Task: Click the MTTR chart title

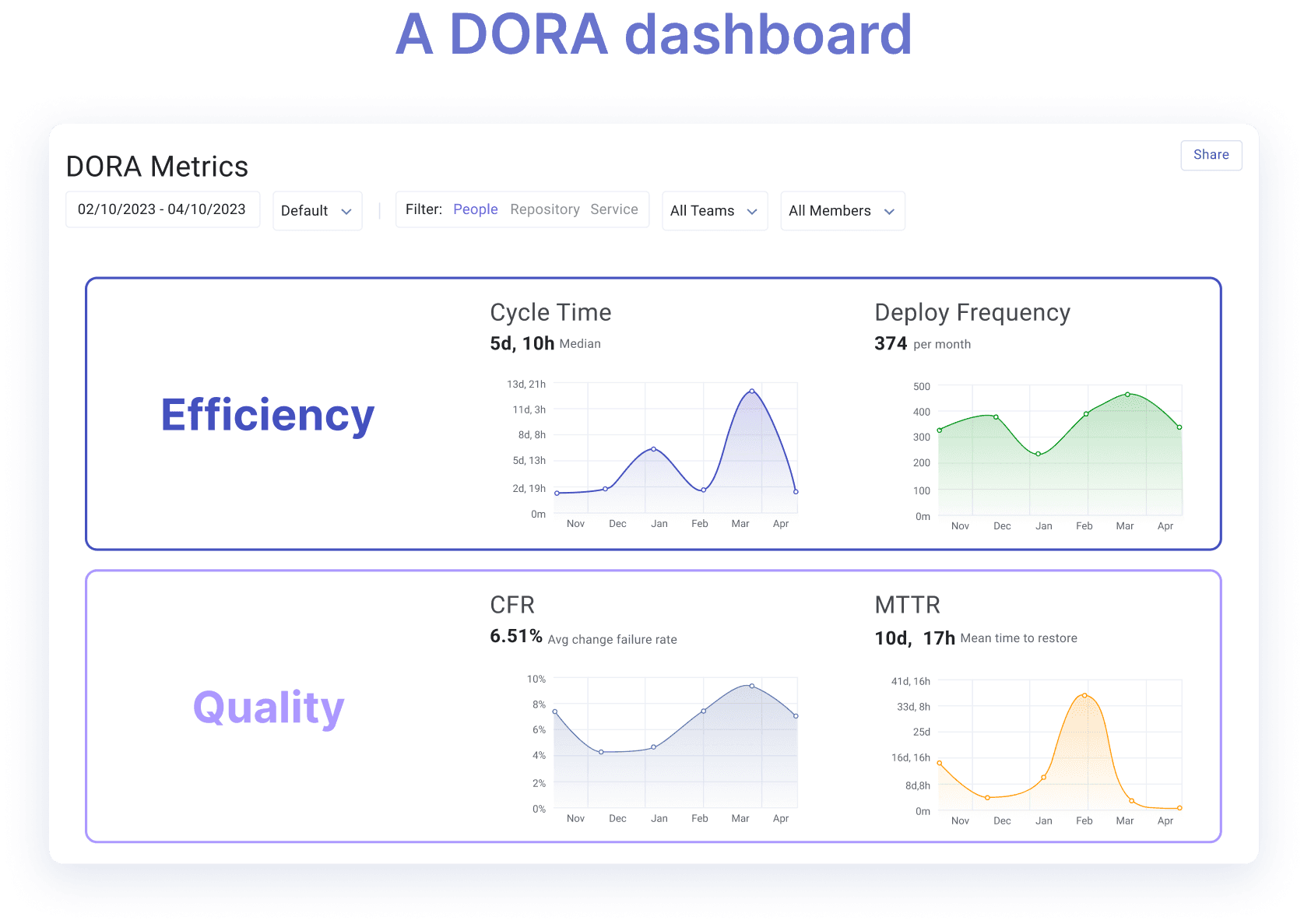Action: click(907, 605)
